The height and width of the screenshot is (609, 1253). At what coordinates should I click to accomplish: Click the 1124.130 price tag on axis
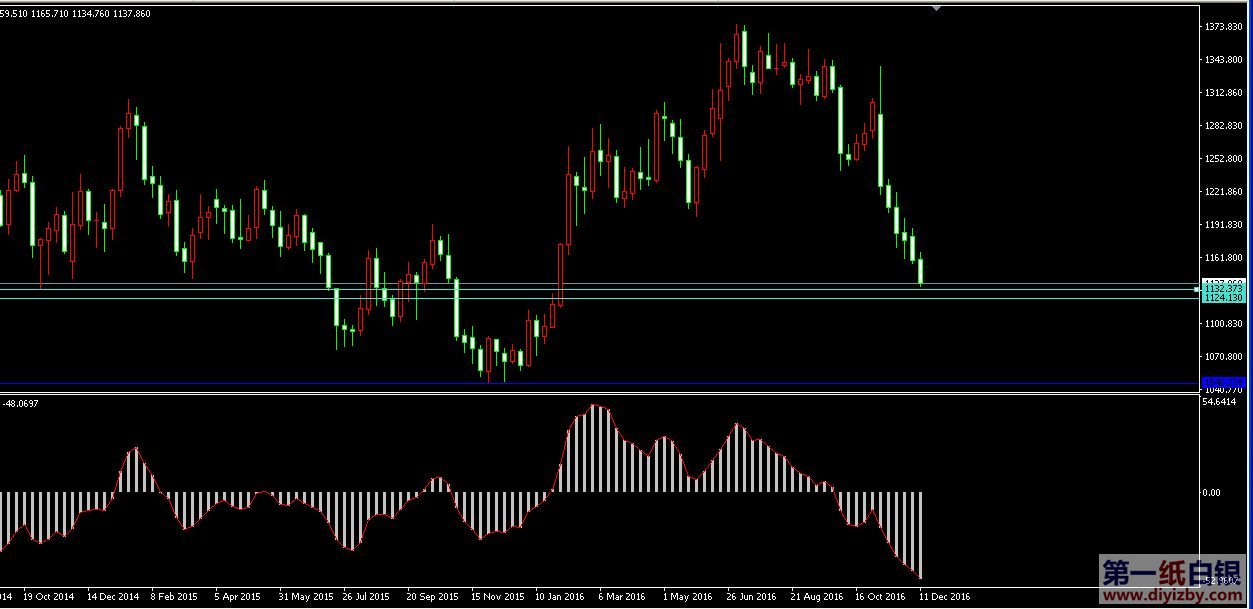[1223, 298]
